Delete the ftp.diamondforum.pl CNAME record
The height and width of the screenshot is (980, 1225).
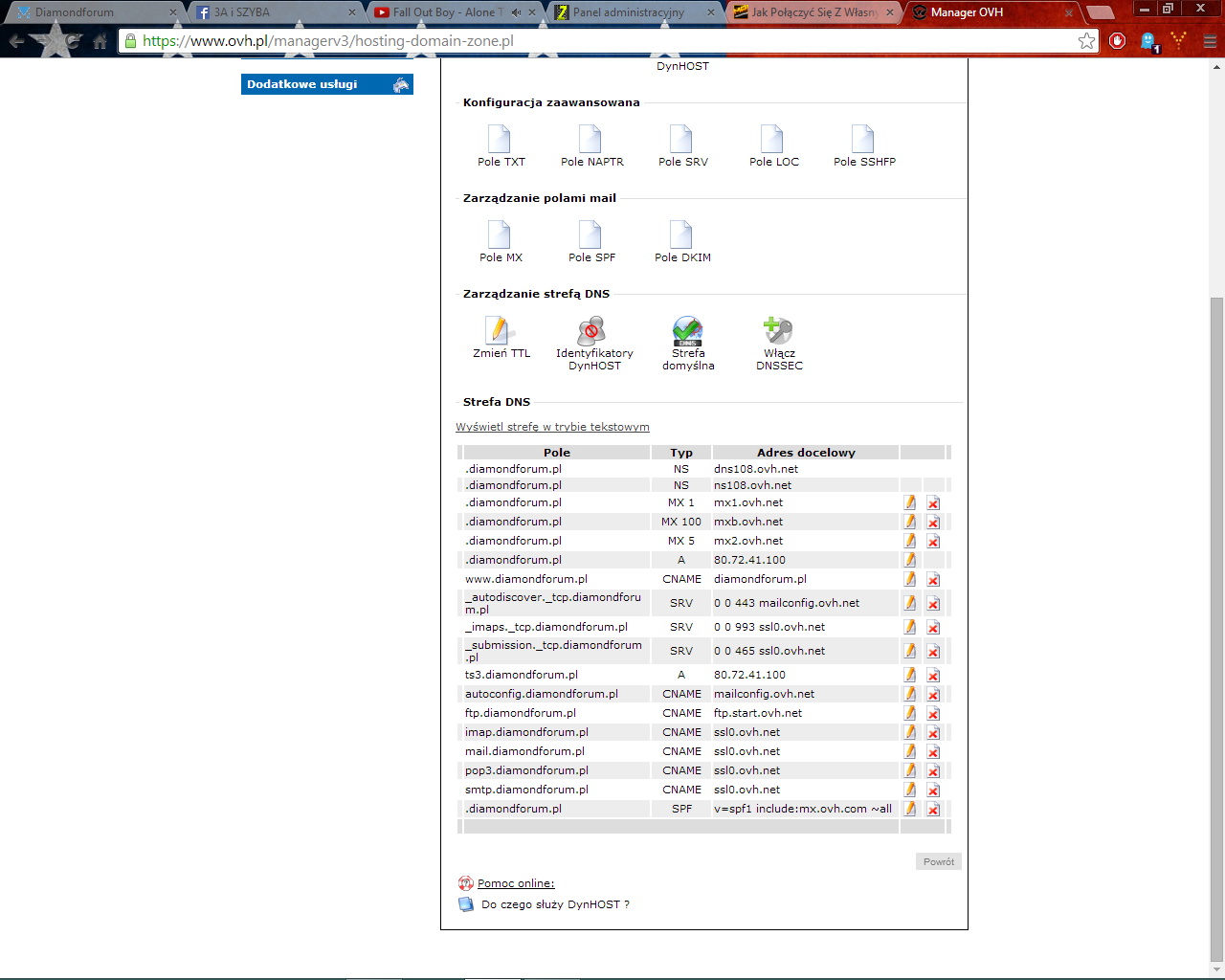[x=933, y=714]
